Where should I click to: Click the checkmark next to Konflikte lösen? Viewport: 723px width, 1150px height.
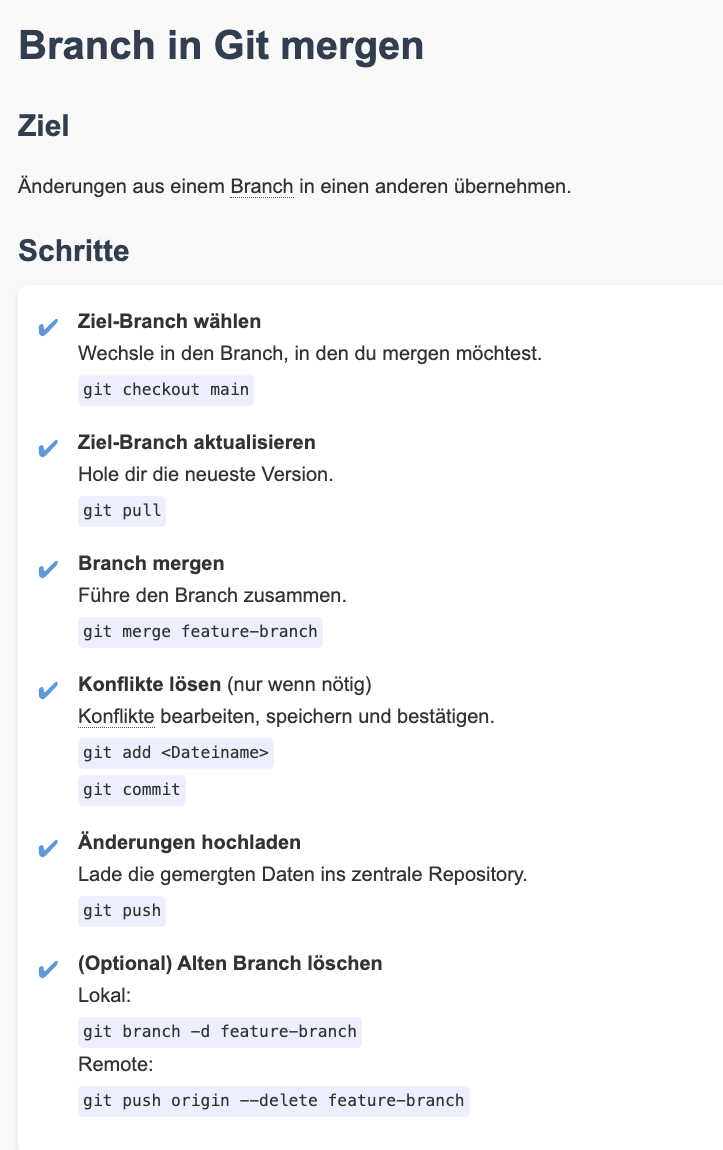(47, 691)
